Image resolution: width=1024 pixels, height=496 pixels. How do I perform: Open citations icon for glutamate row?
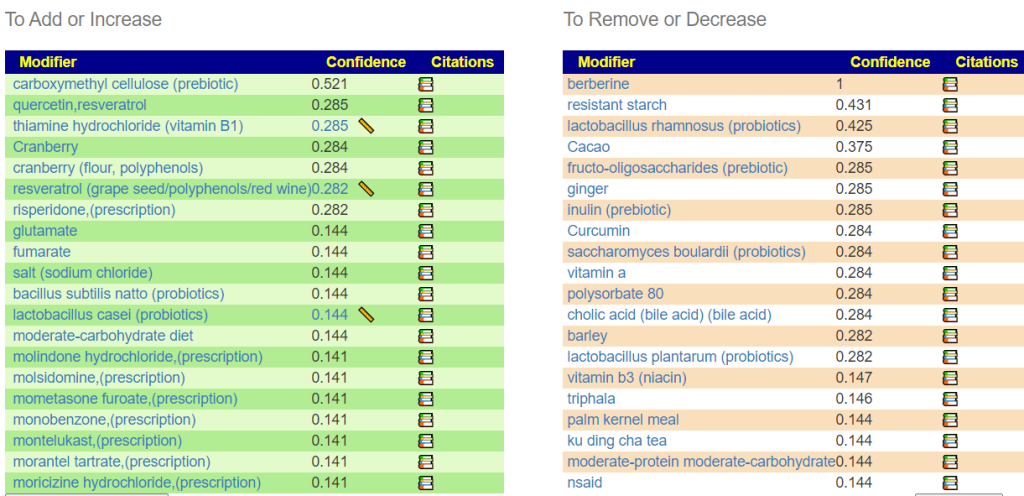[426, 231]
